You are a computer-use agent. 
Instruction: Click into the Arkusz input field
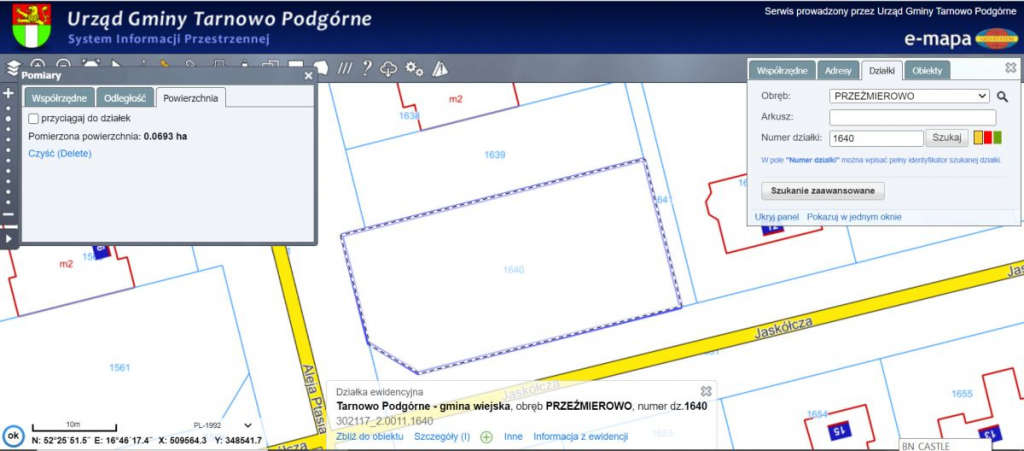point(908,117)
